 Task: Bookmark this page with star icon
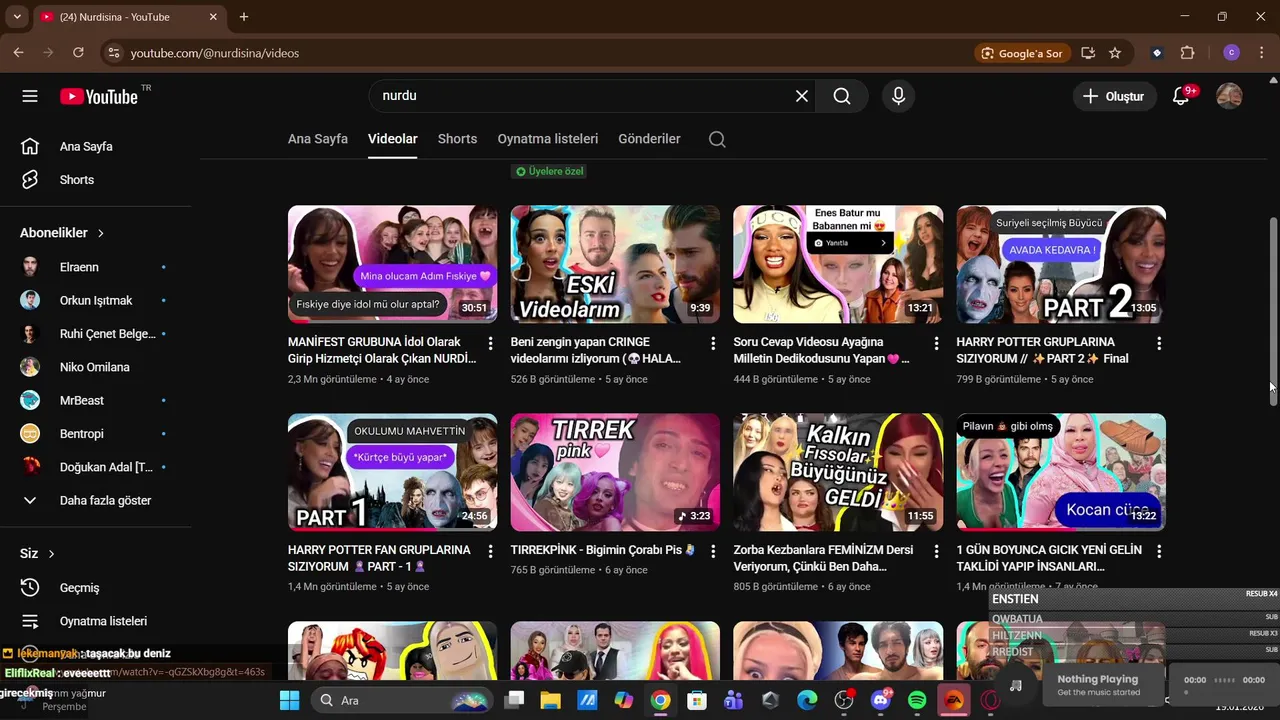(x=1115, y=53)
